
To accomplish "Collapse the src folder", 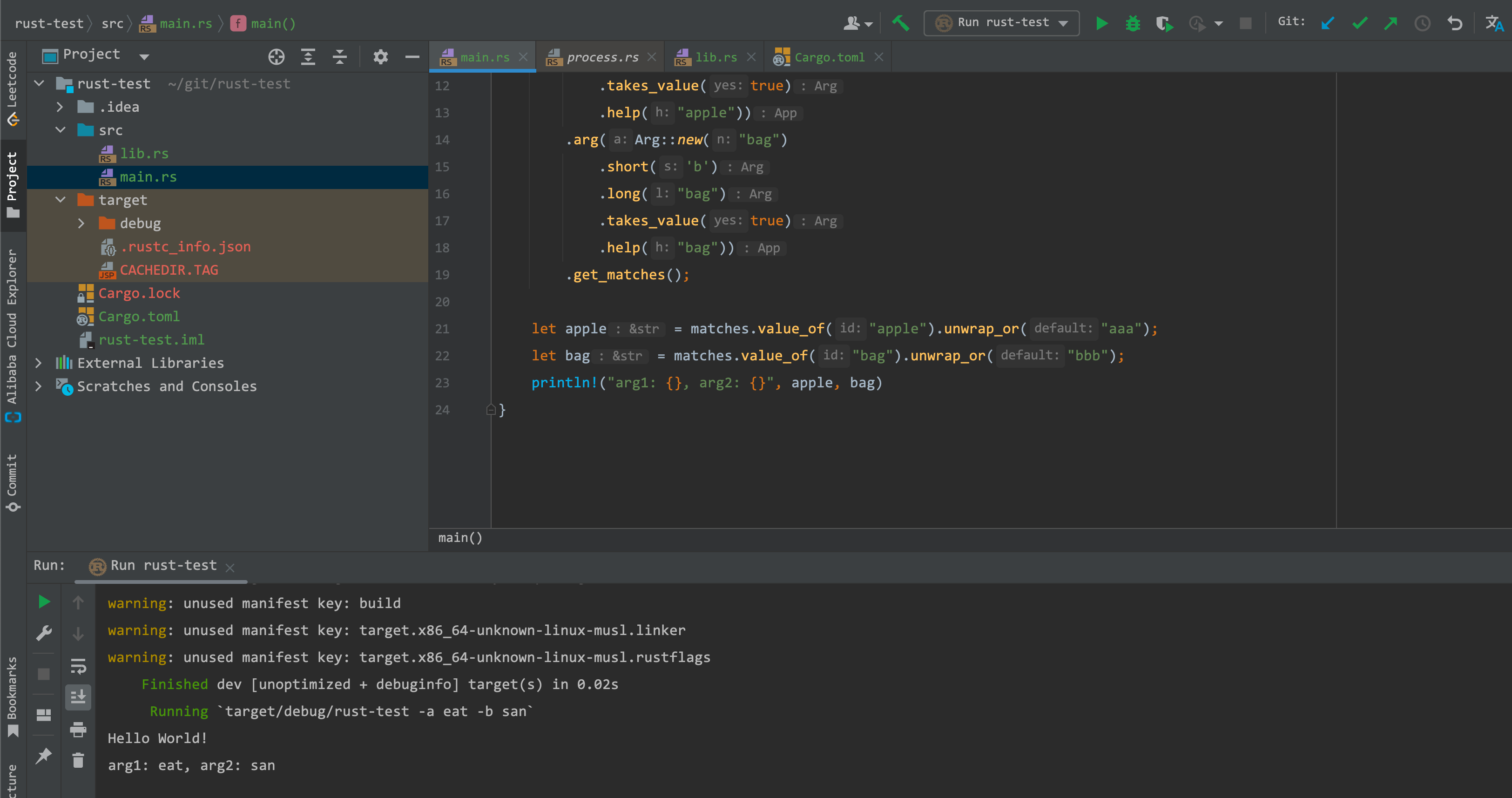I will (x=60, y=130).
